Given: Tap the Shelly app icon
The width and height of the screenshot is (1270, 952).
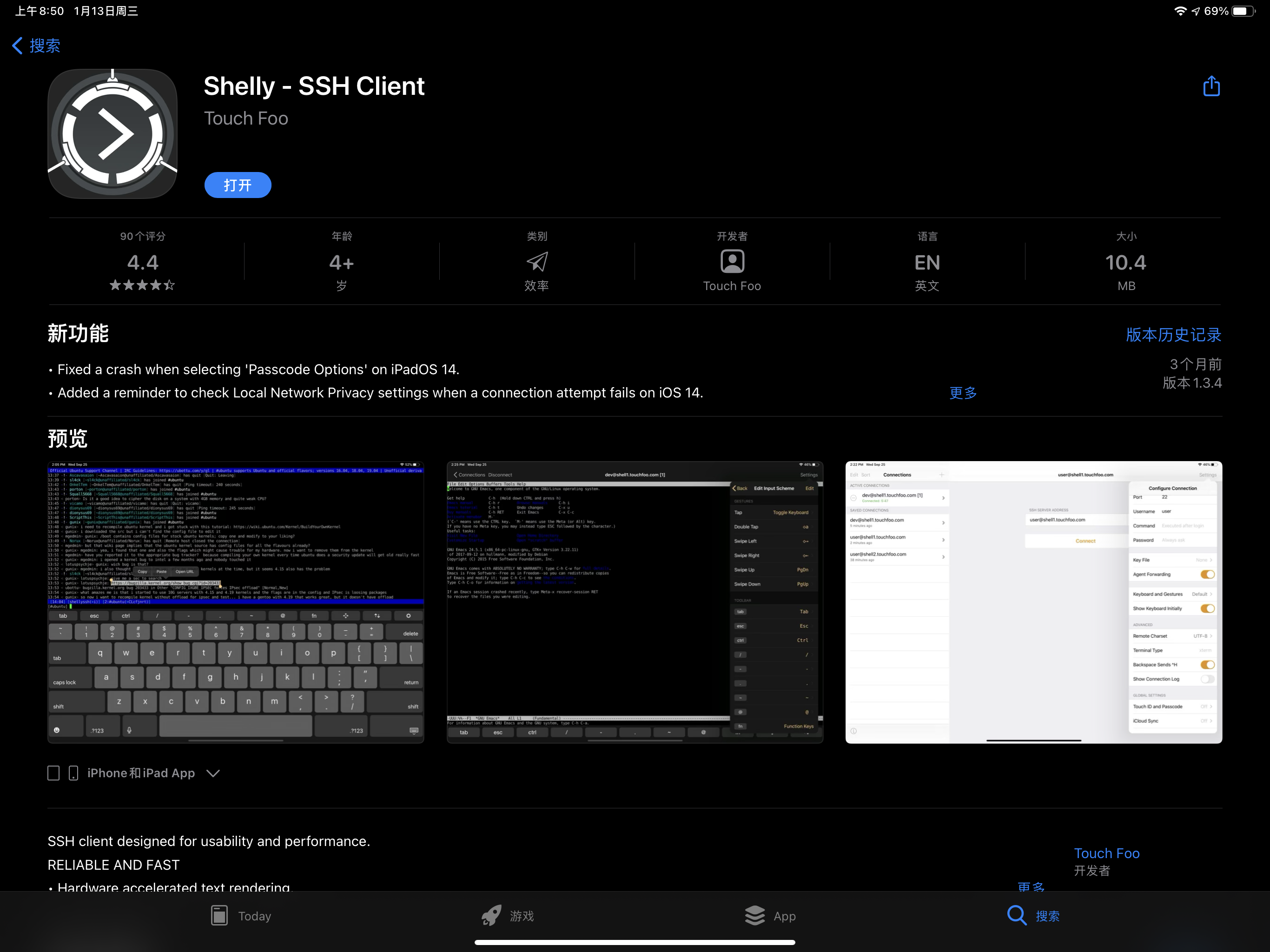Looking at the screenshot, I should pyautogui.click(x=112, y=133).
